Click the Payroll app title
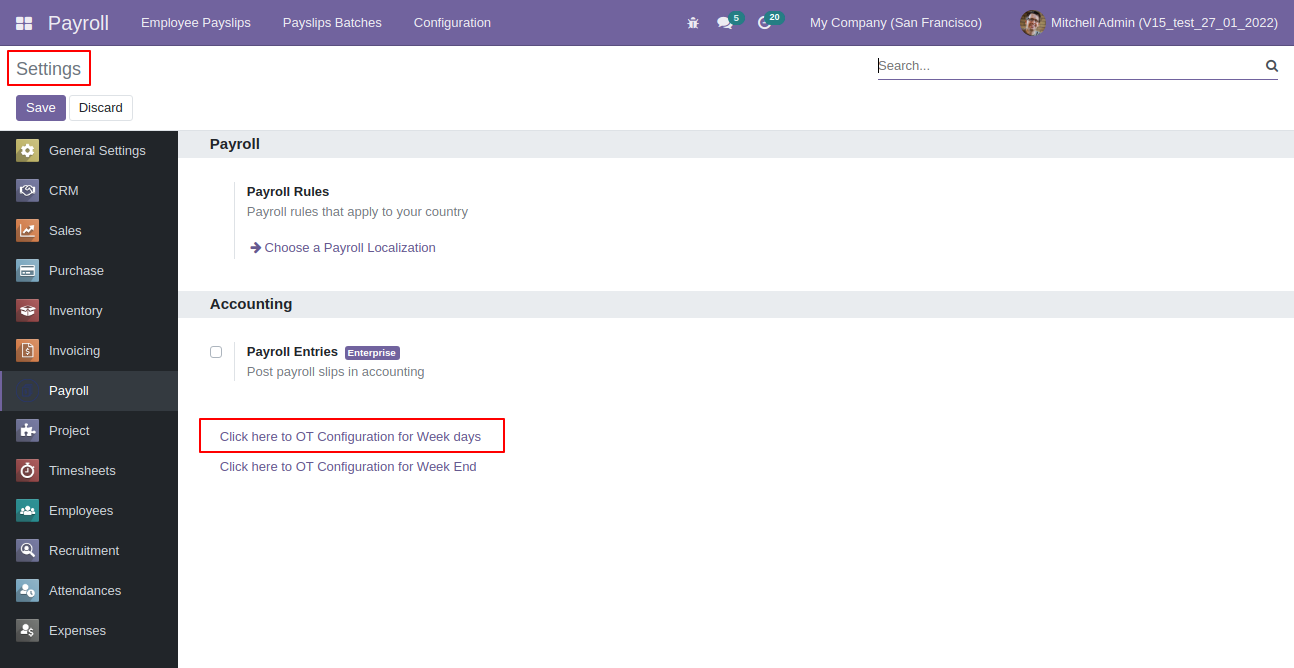 [78, 23]
